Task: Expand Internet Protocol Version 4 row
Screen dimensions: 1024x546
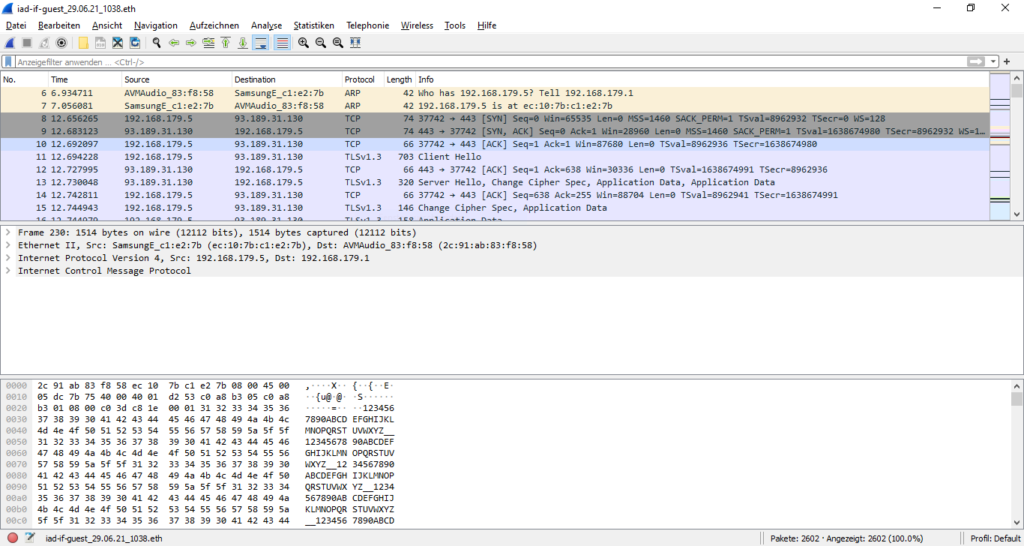Action: (8, 258)
